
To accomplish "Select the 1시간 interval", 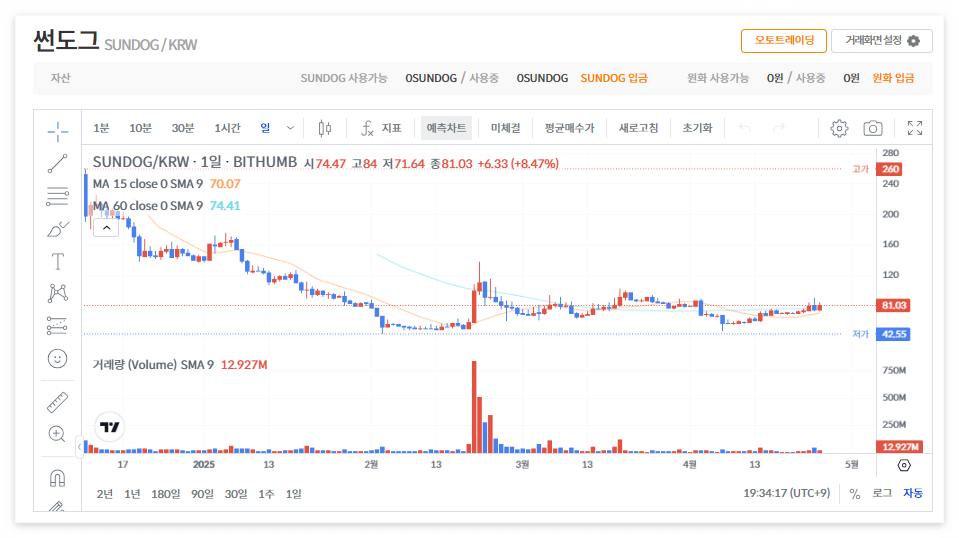I will click(228, 128).
